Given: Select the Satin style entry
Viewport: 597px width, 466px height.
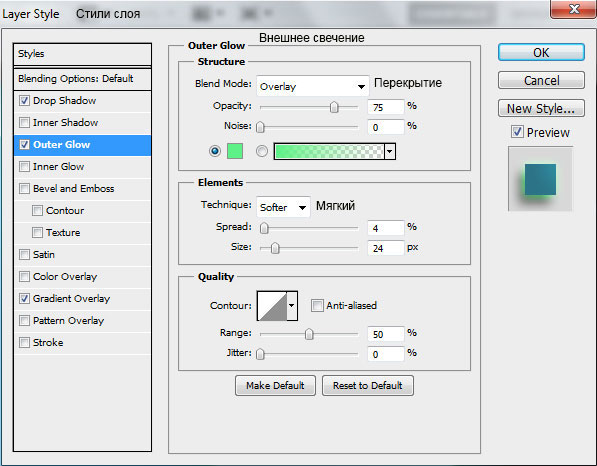Looking at the screenshot, I should coord(82,255).
